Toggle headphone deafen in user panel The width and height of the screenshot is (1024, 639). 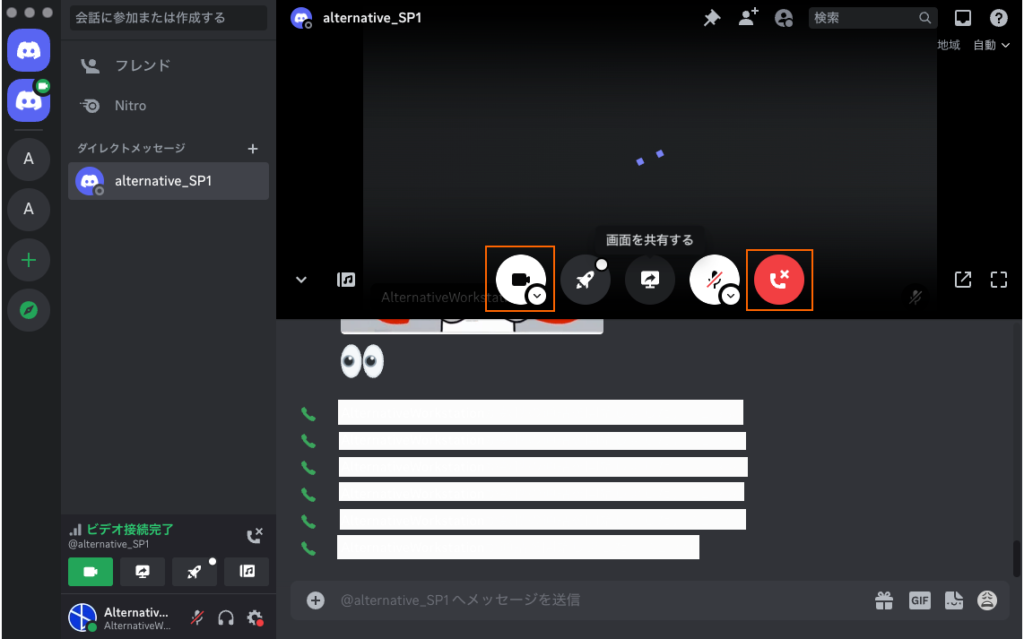pyautogui.click(x=226, y=618)
